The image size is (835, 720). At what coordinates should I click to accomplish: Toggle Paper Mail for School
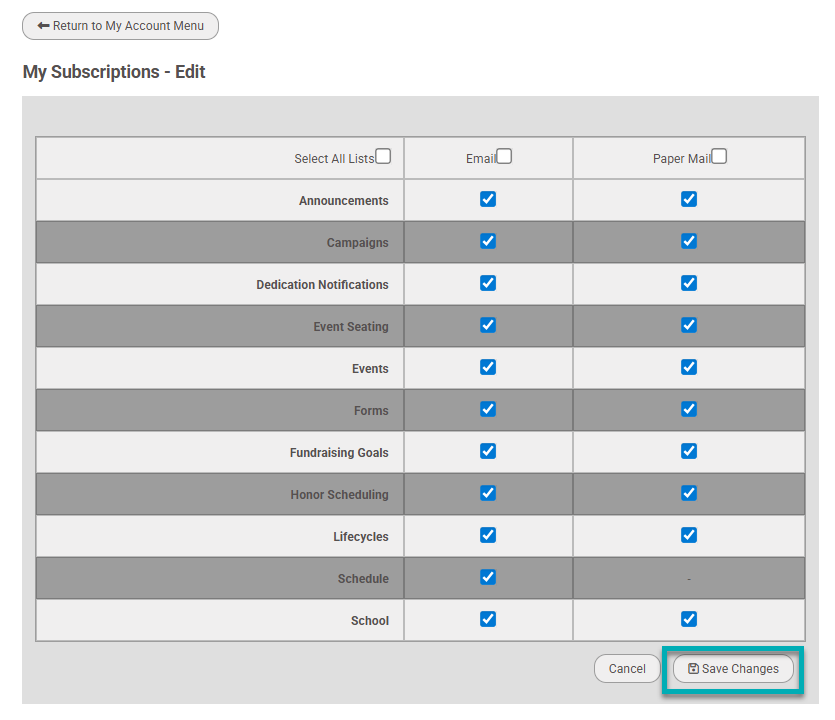coord(689,619)
